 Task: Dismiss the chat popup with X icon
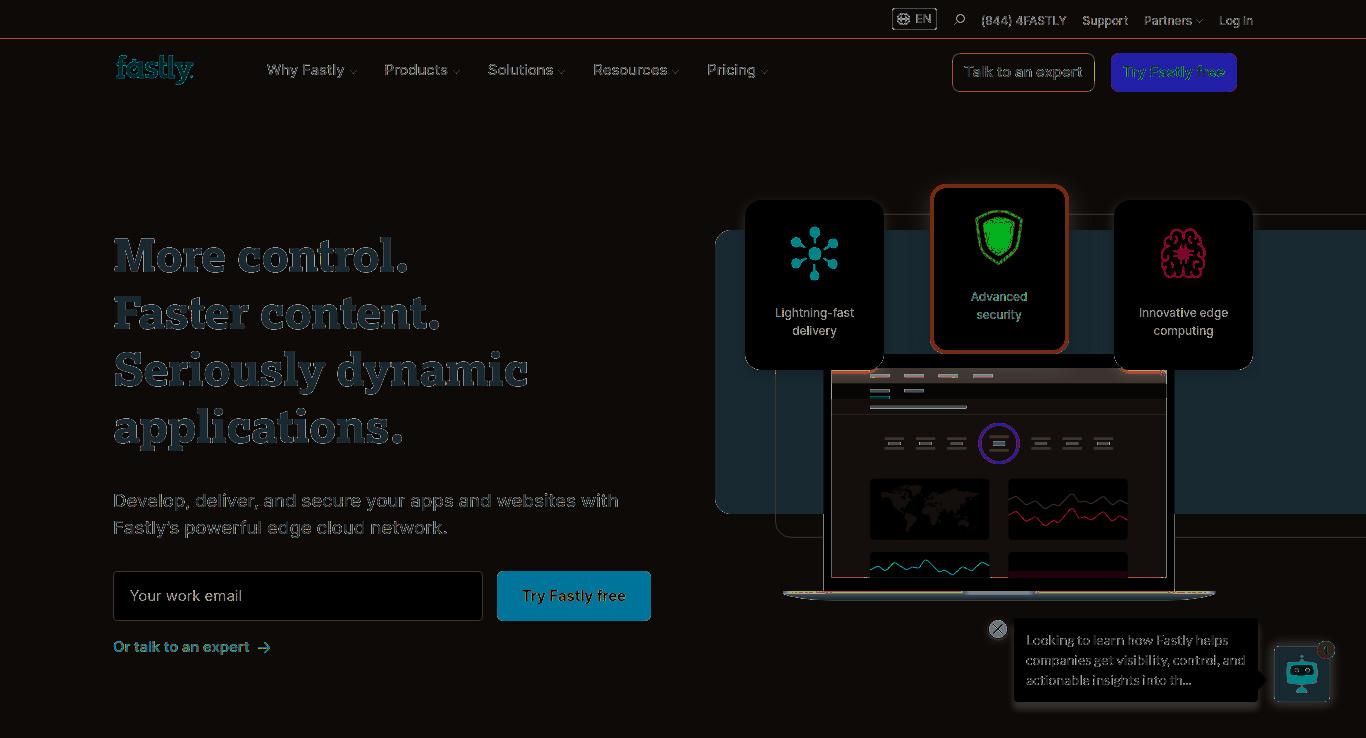[998, 629]
